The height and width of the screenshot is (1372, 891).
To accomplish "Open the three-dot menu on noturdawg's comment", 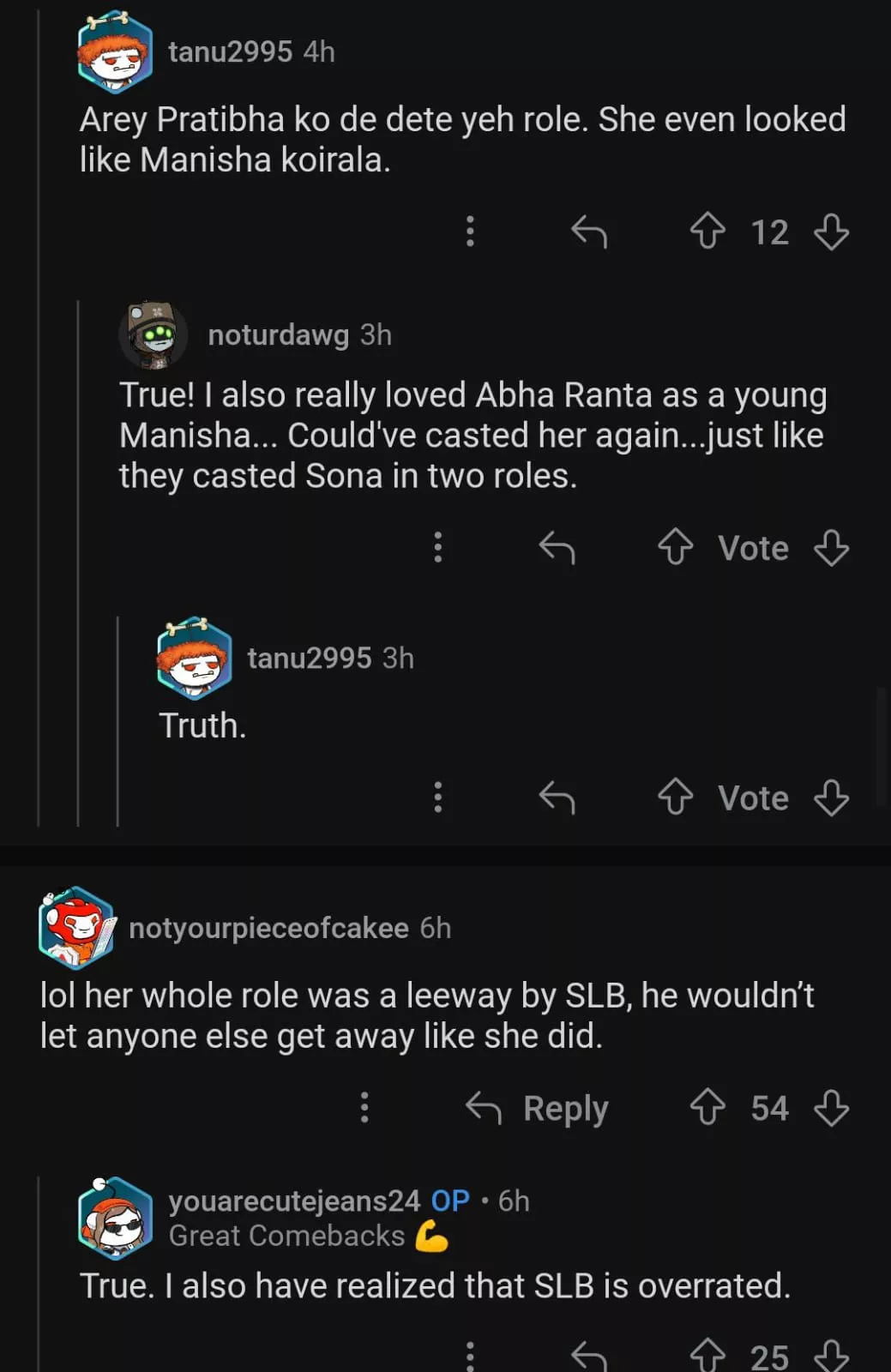I will point(438,547).
